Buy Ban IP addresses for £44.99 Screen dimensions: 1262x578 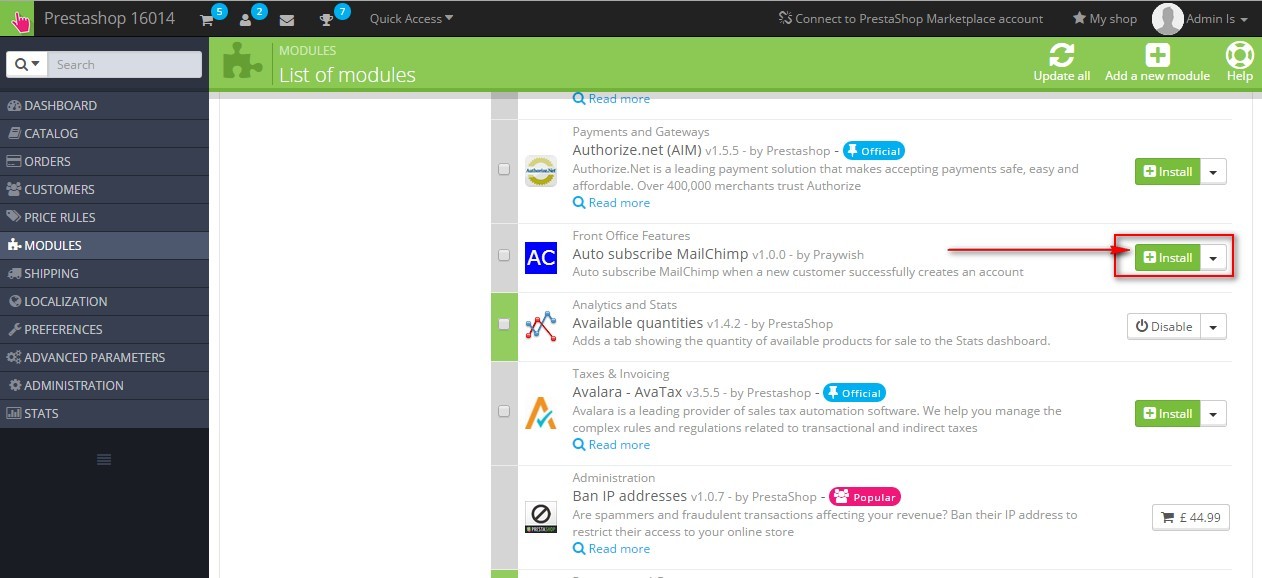coord(1190,518)
